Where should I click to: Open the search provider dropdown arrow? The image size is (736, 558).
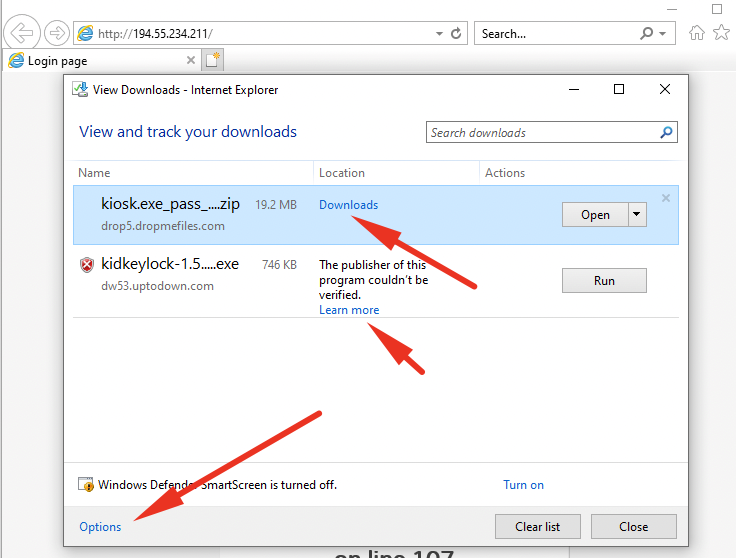click(x=663, y=34)
